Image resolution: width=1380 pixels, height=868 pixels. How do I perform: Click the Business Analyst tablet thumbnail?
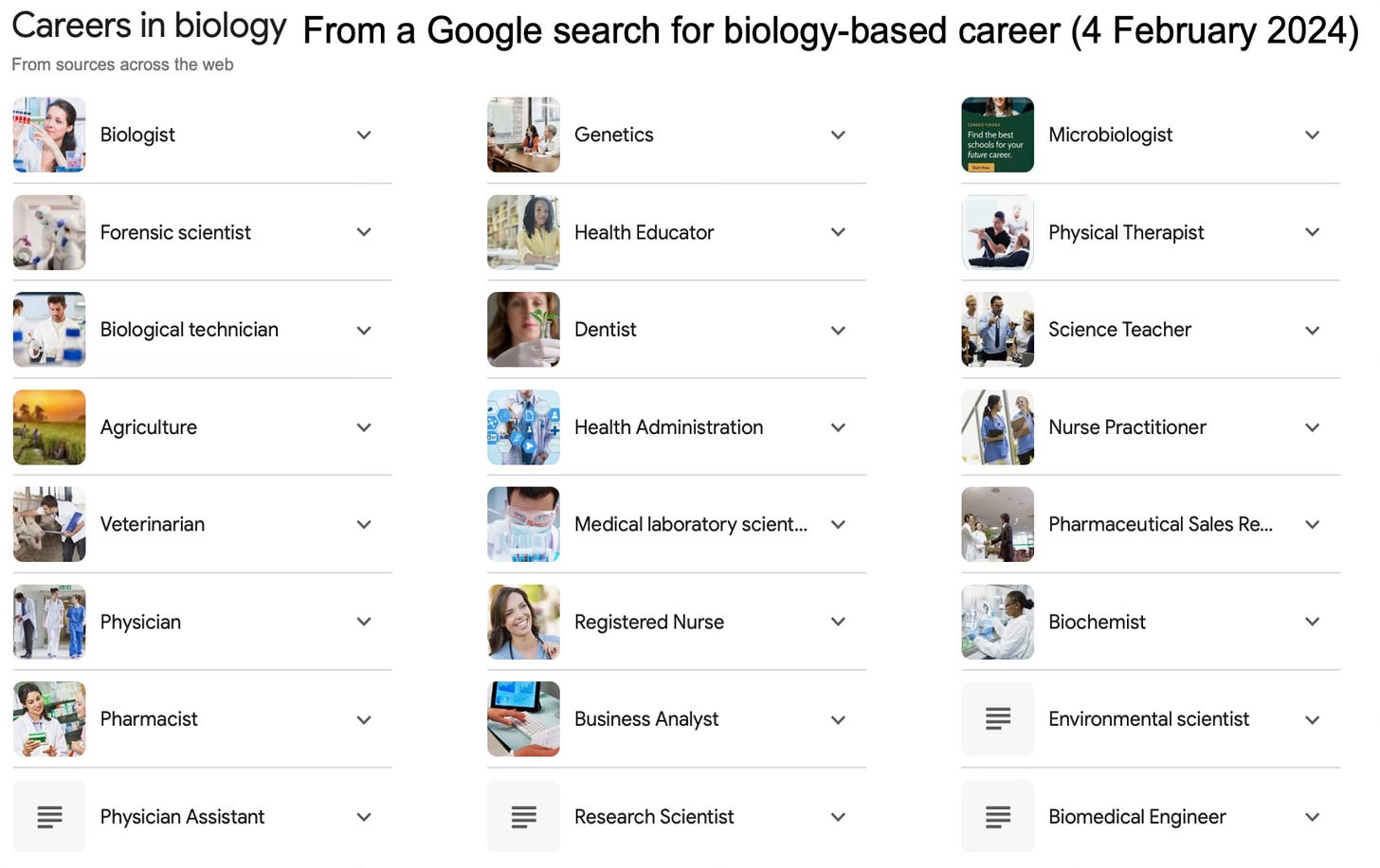point(523,718)
